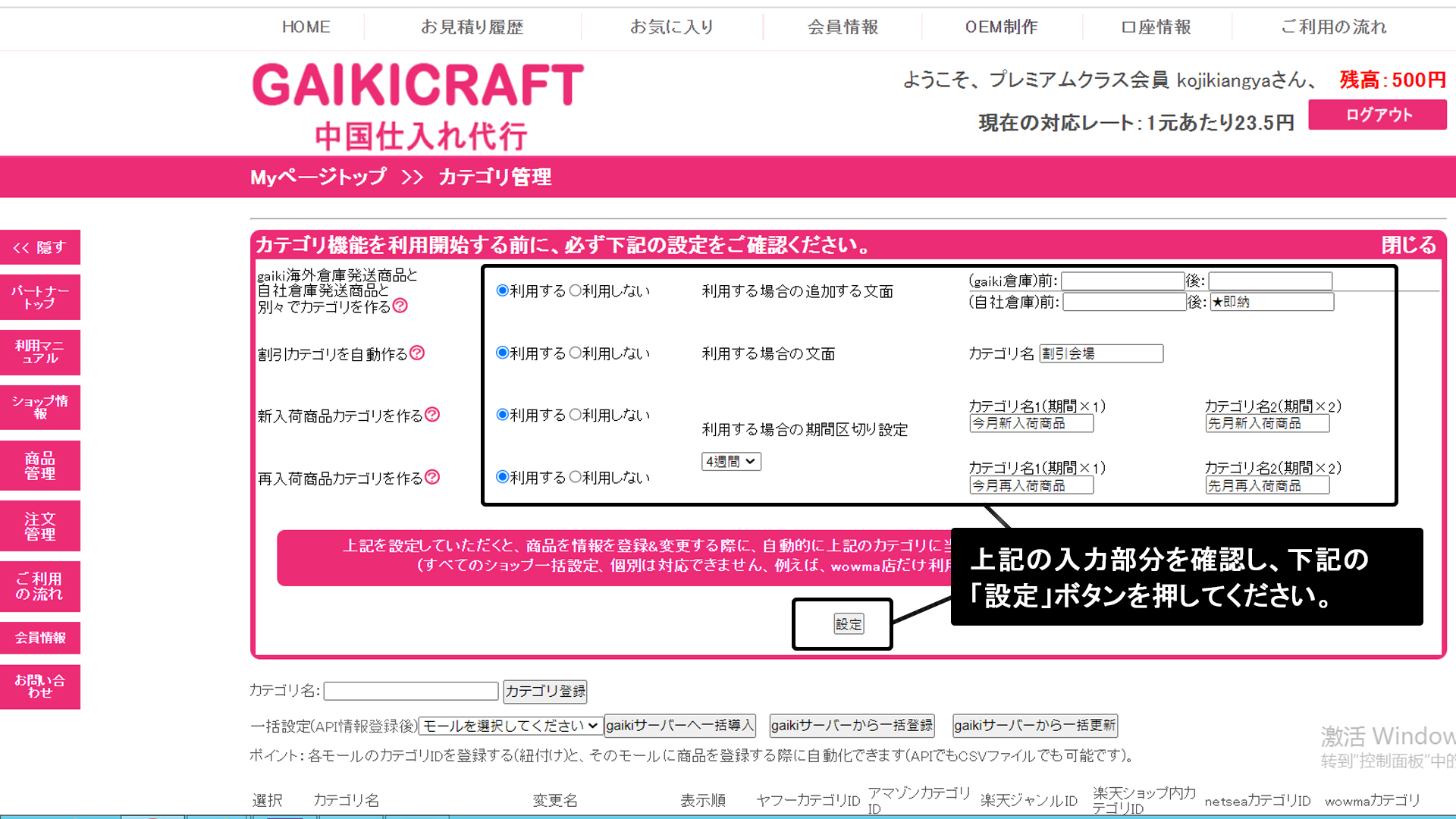Open 注文管理 in sidebar
1456x819 pixels.
coord(40,526)
